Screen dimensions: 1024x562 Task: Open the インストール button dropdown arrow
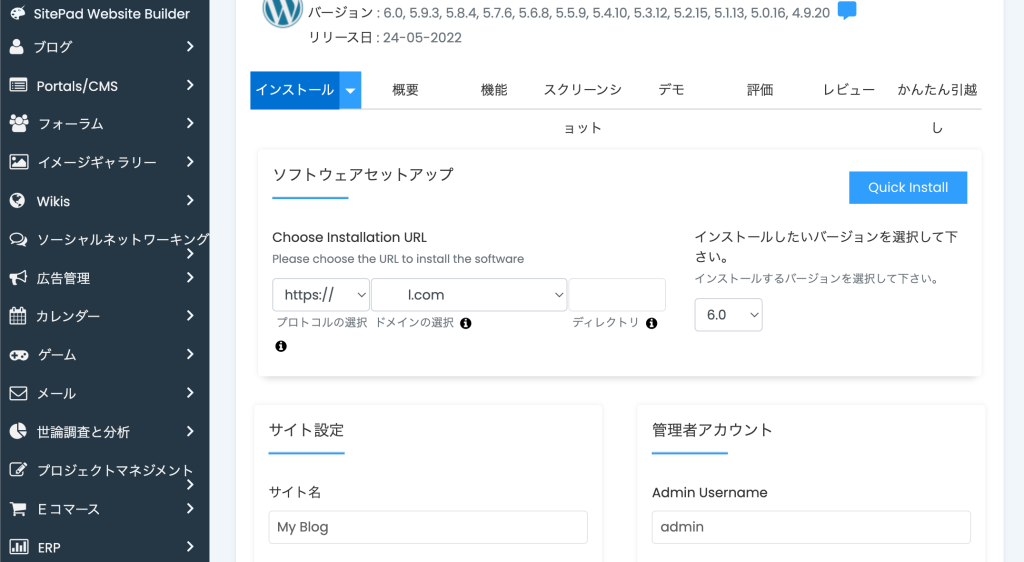[x=351, y=90]
